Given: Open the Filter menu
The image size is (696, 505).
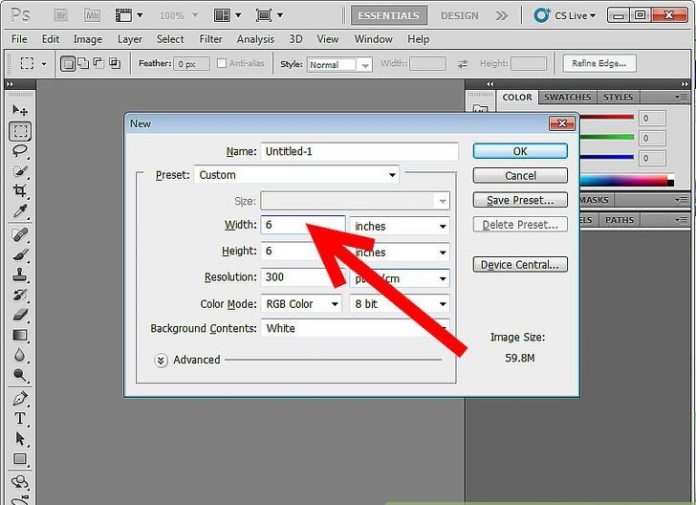Looking at the screenshot, I should tap(210, 39).
